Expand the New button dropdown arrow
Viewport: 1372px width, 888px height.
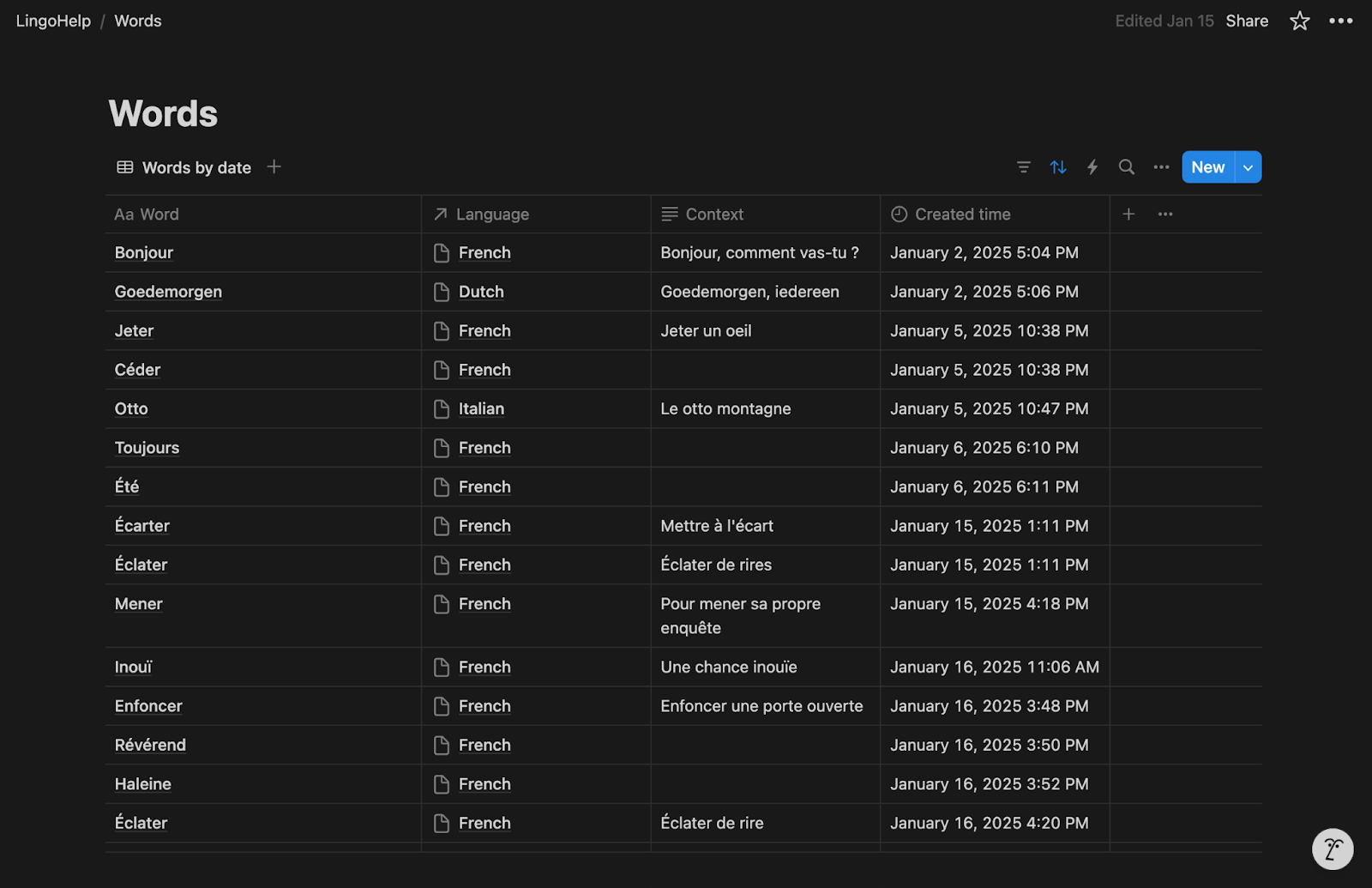pyautogui.click(x=1249, y=167)
